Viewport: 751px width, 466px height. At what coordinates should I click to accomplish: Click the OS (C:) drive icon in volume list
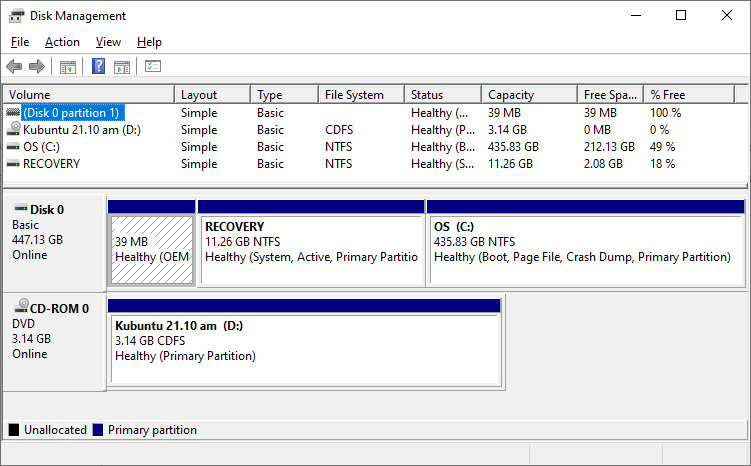[x=13, y=147]
